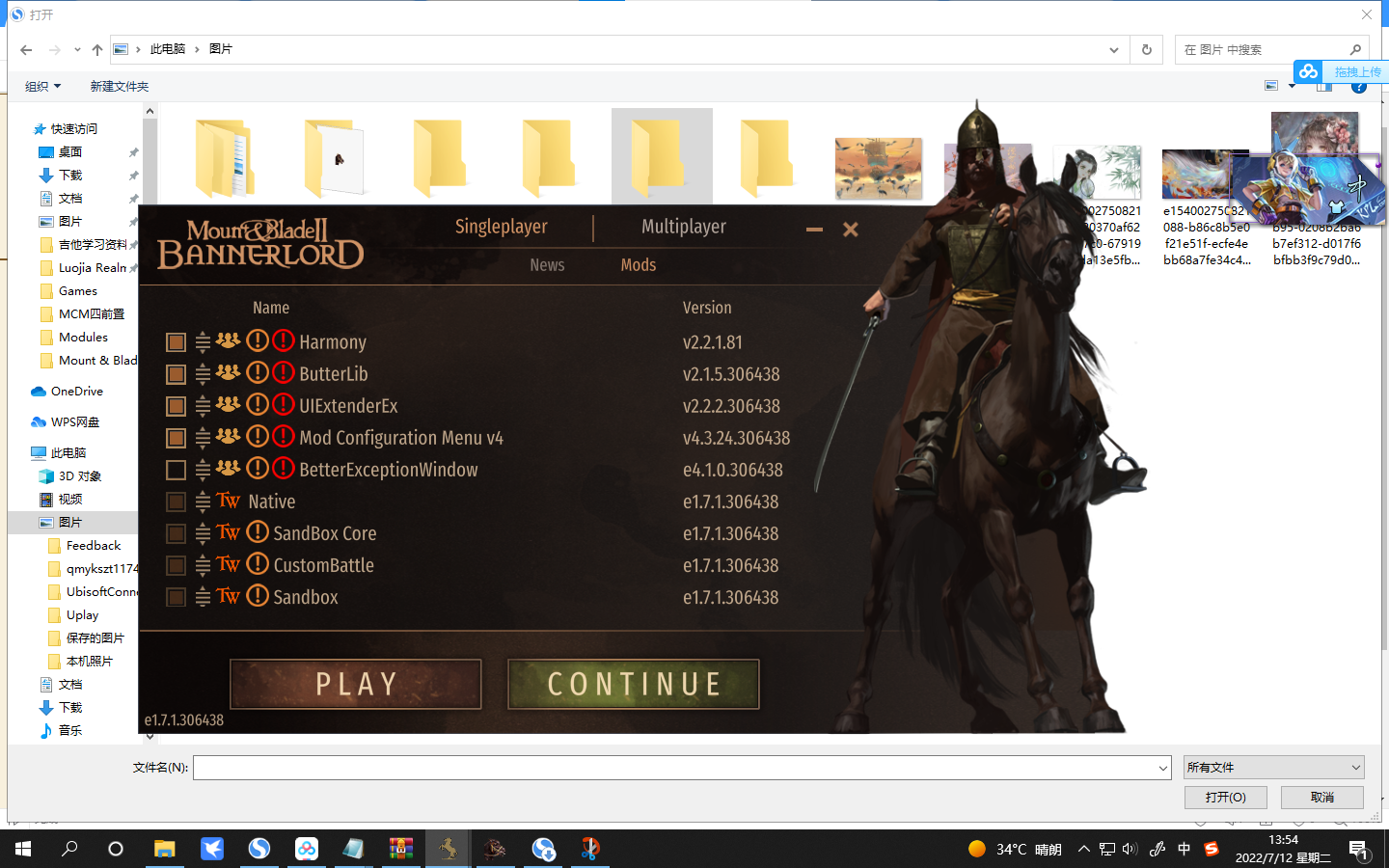The height and width of the screenshot is (868, 1389).
Task: Enable the BetterExceptionWindow checkbox
Action: (x=176, y=470)
